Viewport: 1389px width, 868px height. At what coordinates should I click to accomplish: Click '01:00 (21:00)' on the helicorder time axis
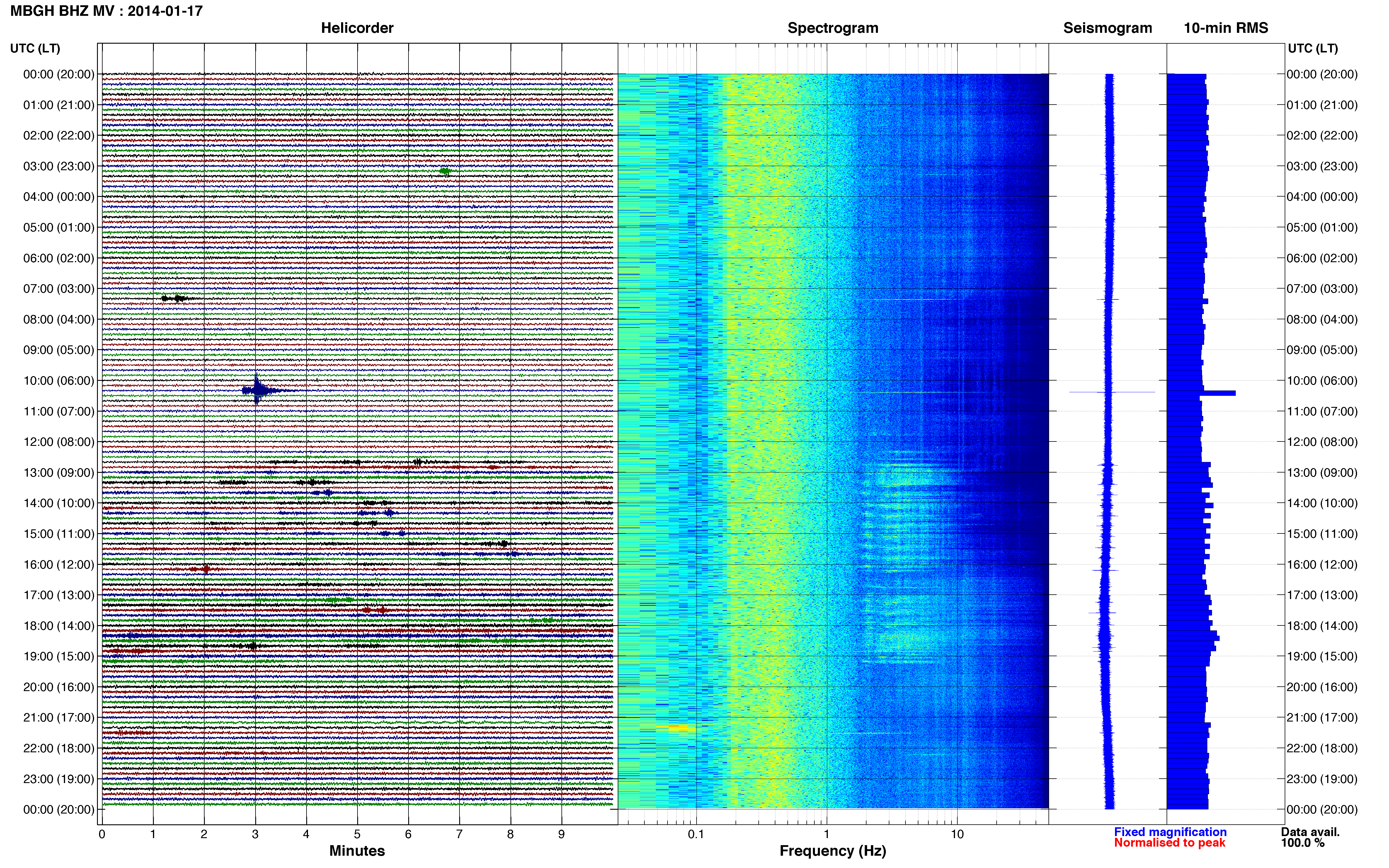(x=59, y=105)
